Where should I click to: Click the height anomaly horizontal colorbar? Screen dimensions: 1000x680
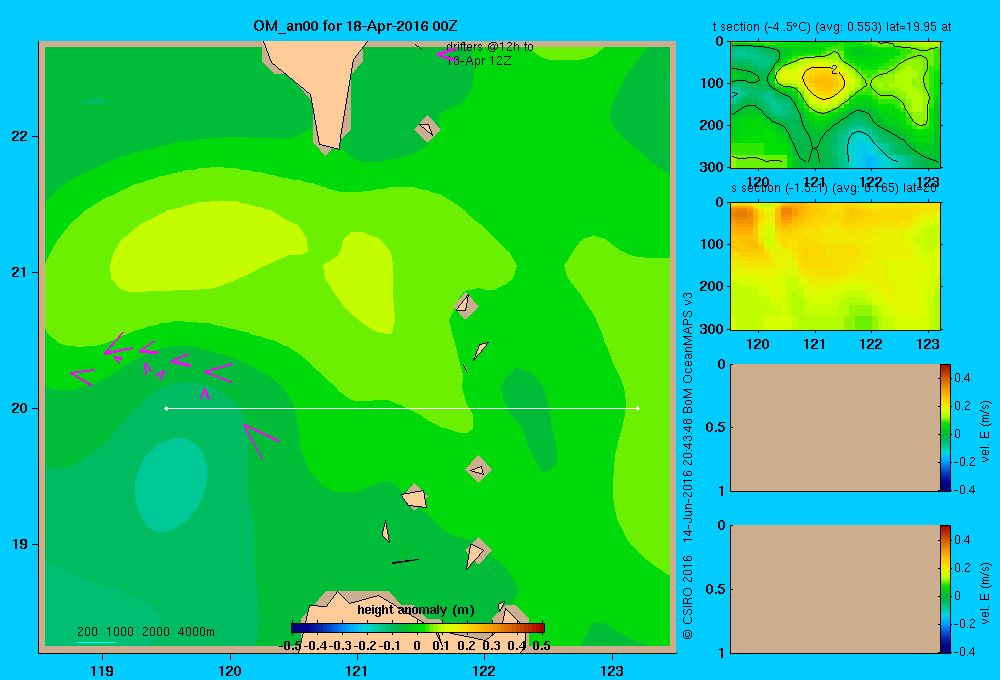(418, 628)
